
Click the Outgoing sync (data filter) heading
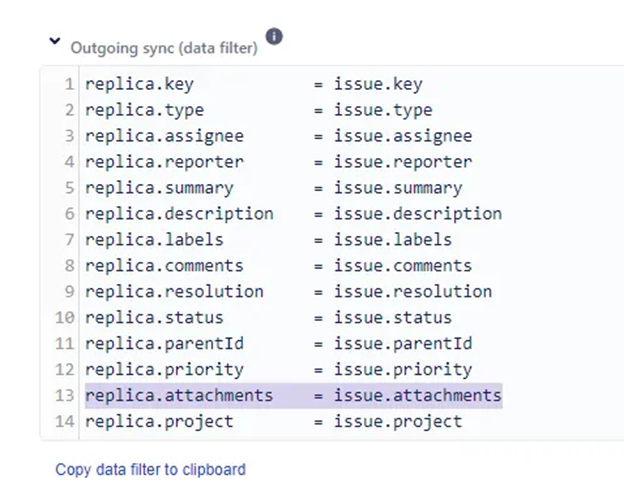pyautogui.click(x=164, y=48)
